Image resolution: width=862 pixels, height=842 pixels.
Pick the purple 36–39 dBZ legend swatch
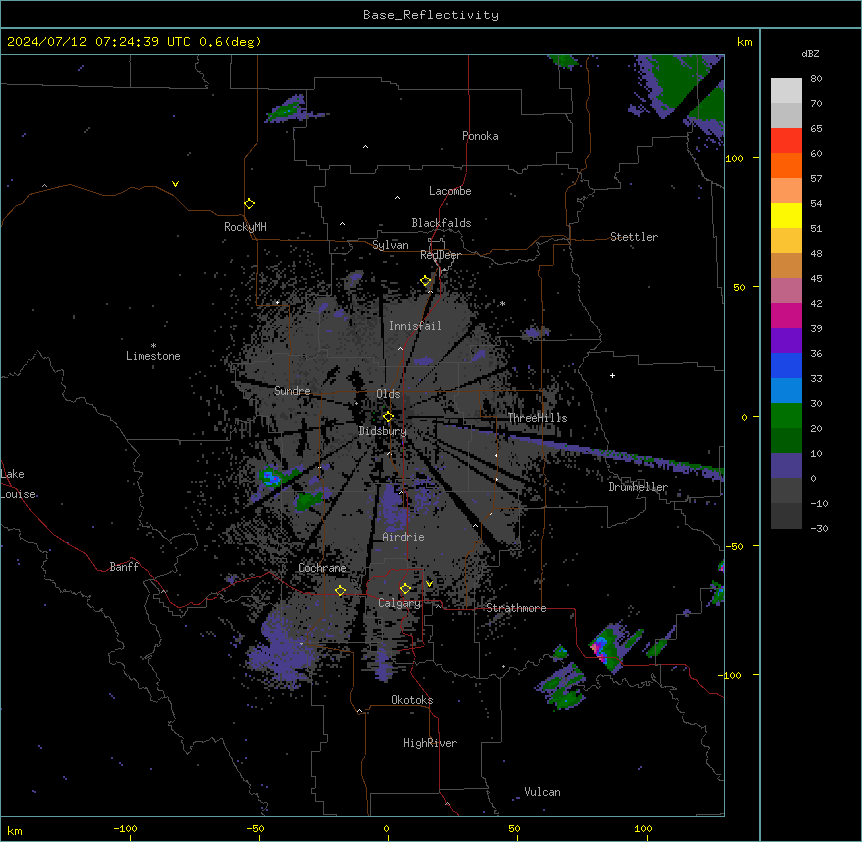[786, 340]
